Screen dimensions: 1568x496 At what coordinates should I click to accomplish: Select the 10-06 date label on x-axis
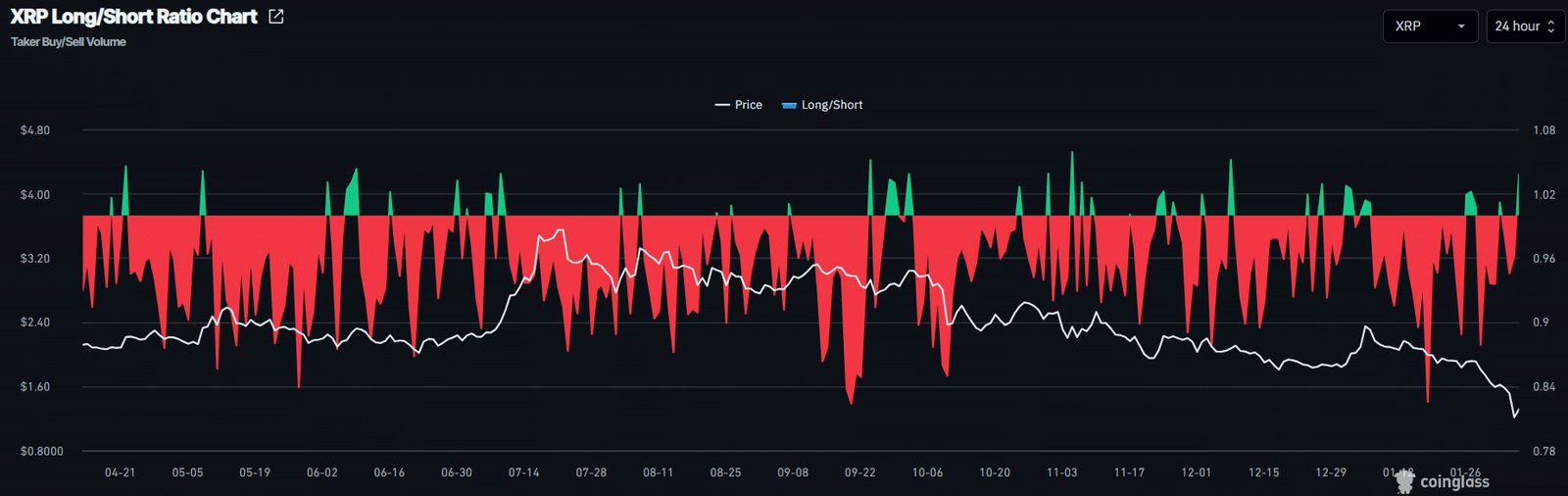click(x=927, y=472)
